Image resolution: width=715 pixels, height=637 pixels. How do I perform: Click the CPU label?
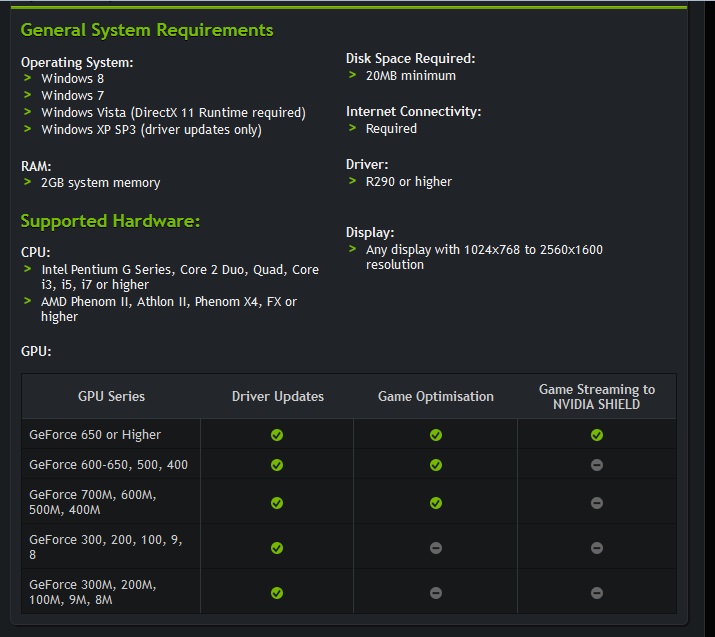(36, 253)
